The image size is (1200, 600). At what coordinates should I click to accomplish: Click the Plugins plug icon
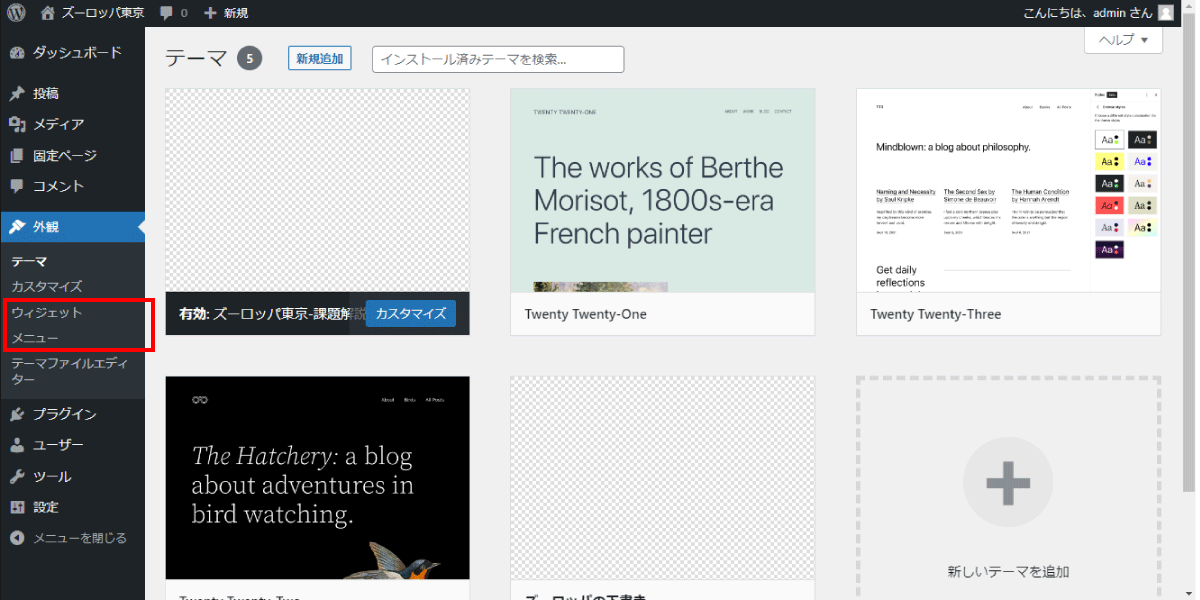(x=17, y=414)
